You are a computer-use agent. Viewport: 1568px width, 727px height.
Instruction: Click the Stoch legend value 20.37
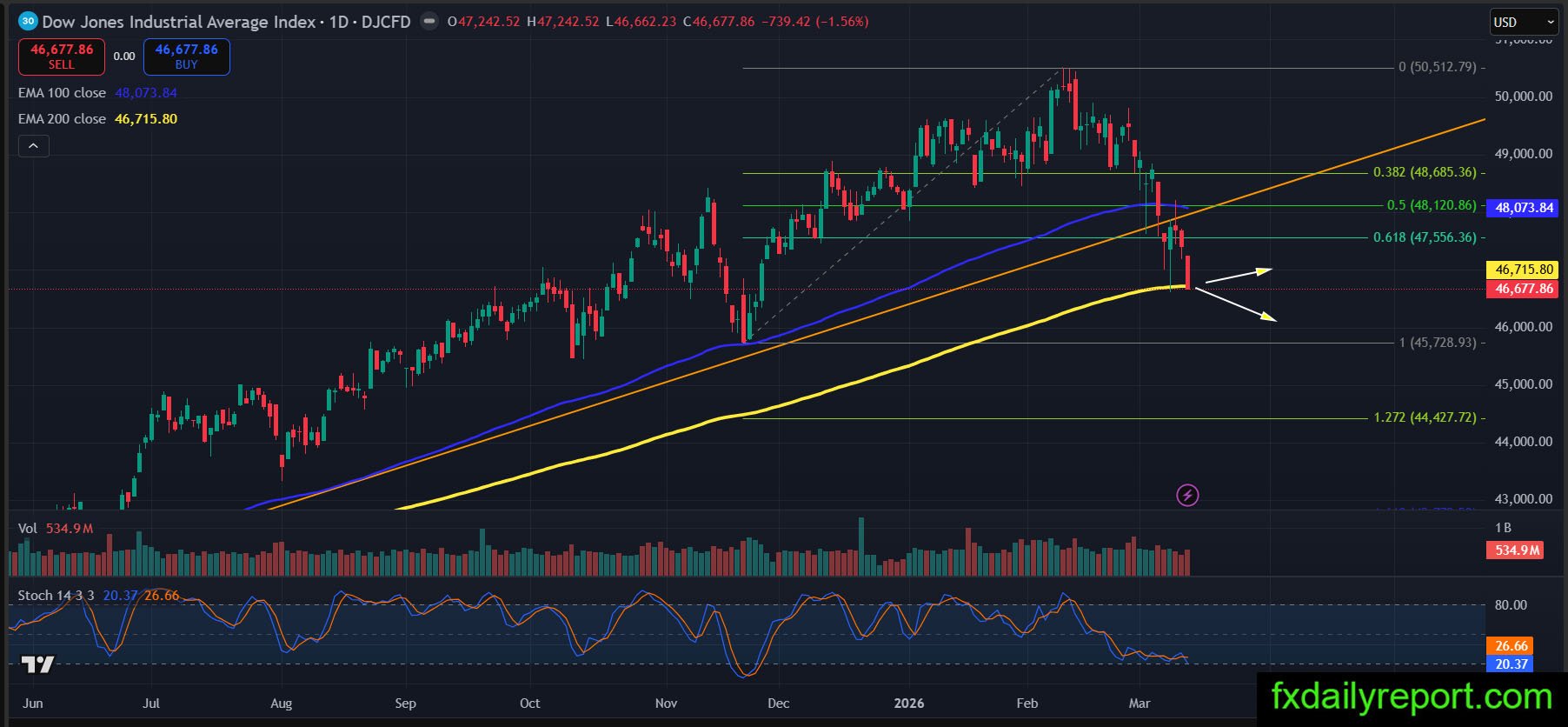pyautogui.click(x=120, y=596)
